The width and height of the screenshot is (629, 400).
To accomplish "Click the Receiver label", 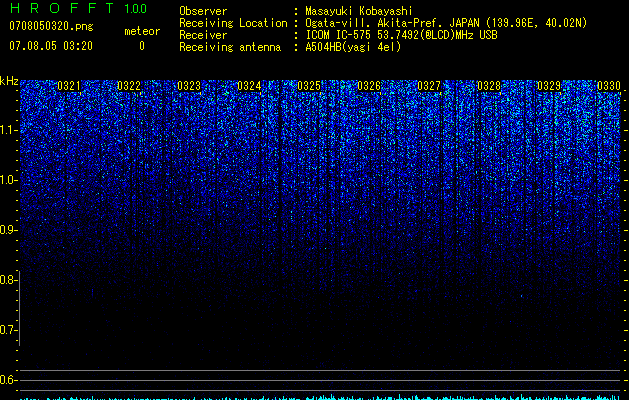I will [203, 35].
